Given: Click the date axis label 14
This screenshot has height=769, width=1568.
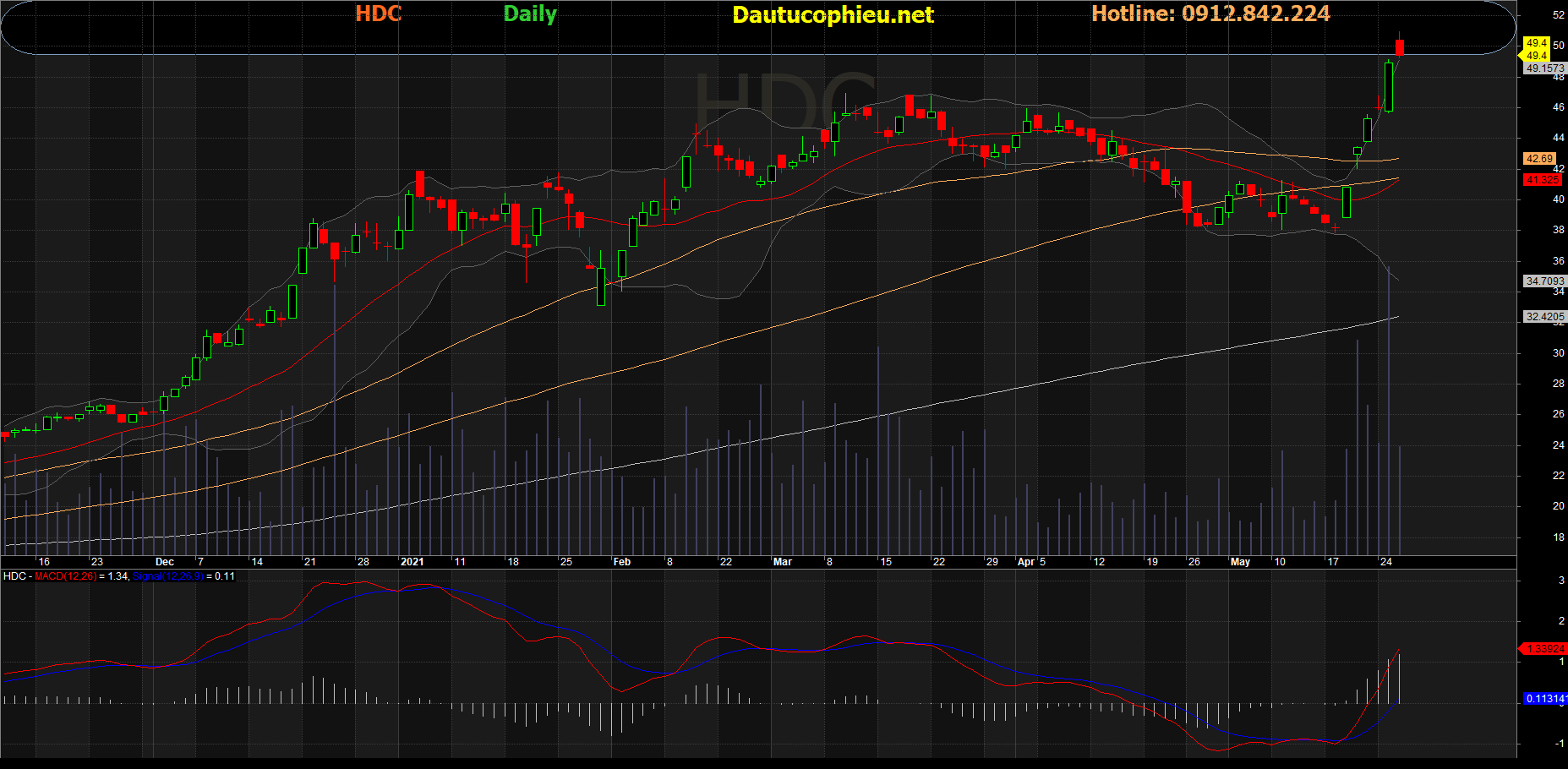Looking at the screenshot, I should [x=257, y=562].
